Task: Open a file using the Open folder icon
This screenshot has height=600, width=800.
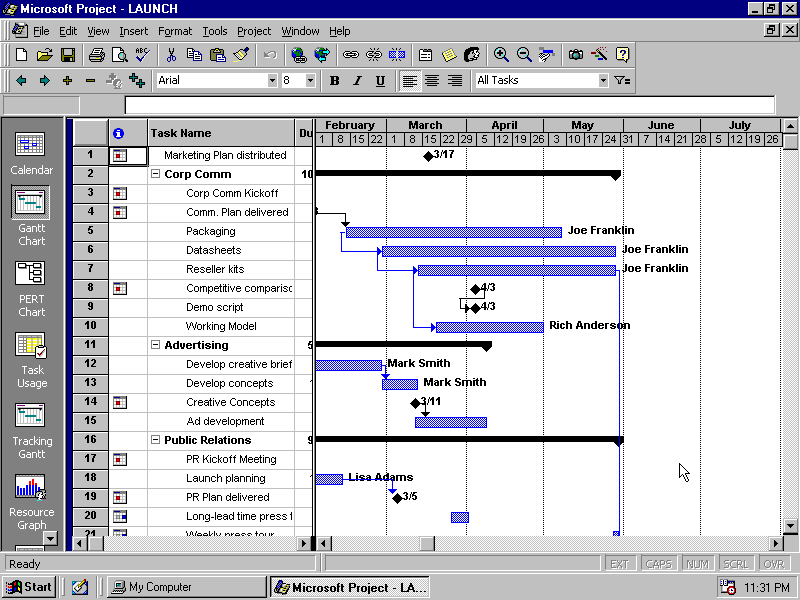Action: click(x=44, y=55)
